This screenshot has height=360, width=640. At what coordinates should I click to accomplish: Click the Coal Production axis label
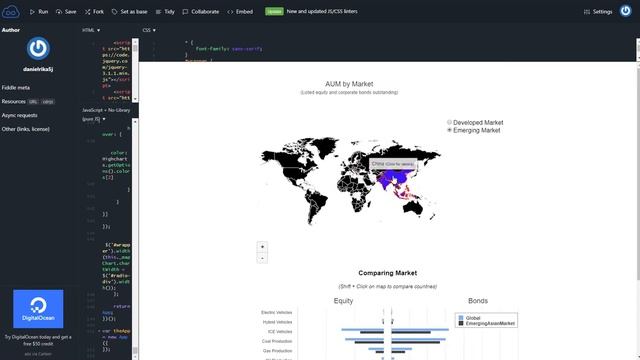pyautogui.click(x=277, y=341)
